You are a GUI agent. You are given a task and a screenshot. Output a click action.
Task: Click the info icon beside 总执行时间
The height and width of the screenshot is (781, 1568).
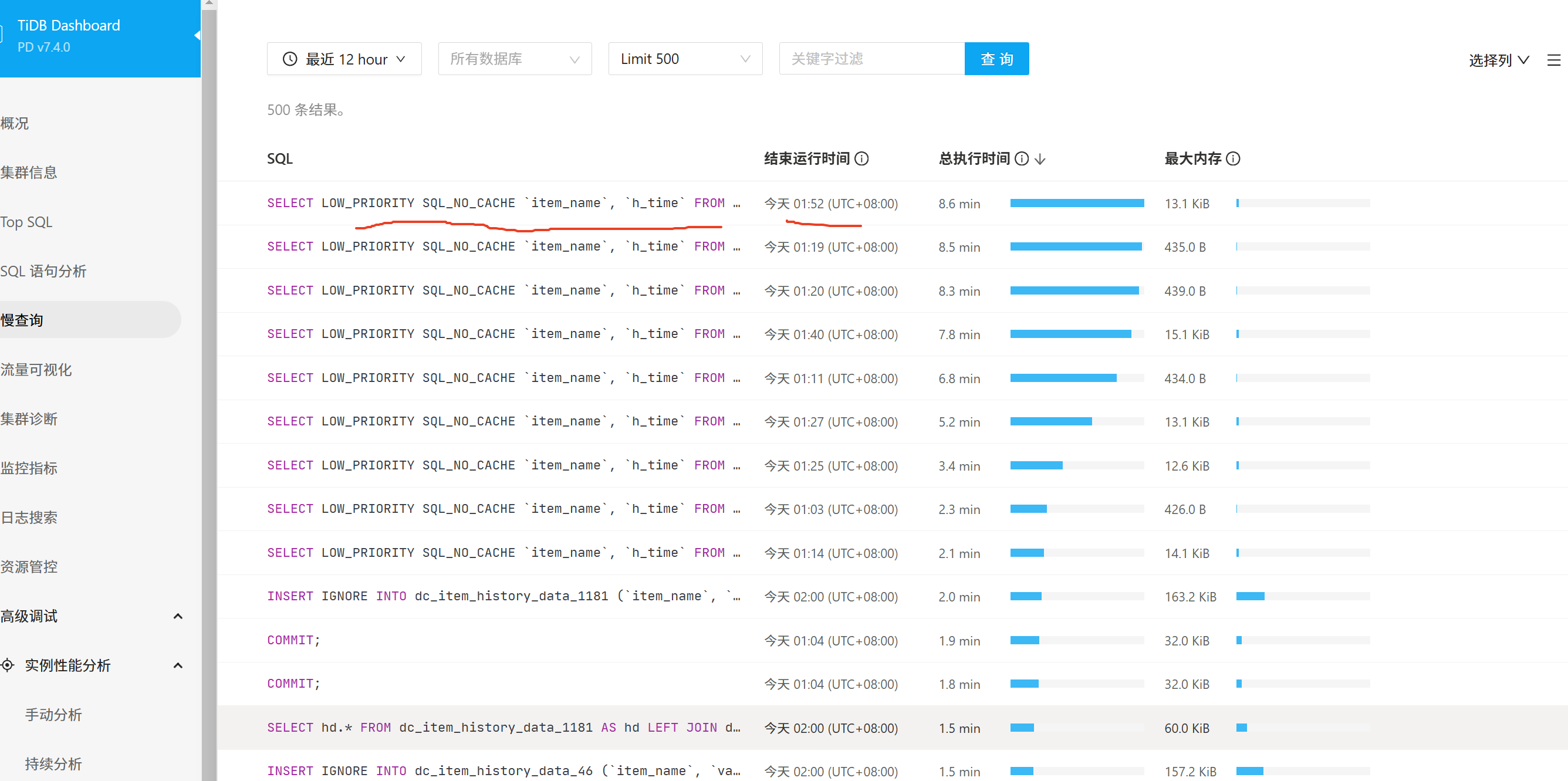tap(1022, 159)
